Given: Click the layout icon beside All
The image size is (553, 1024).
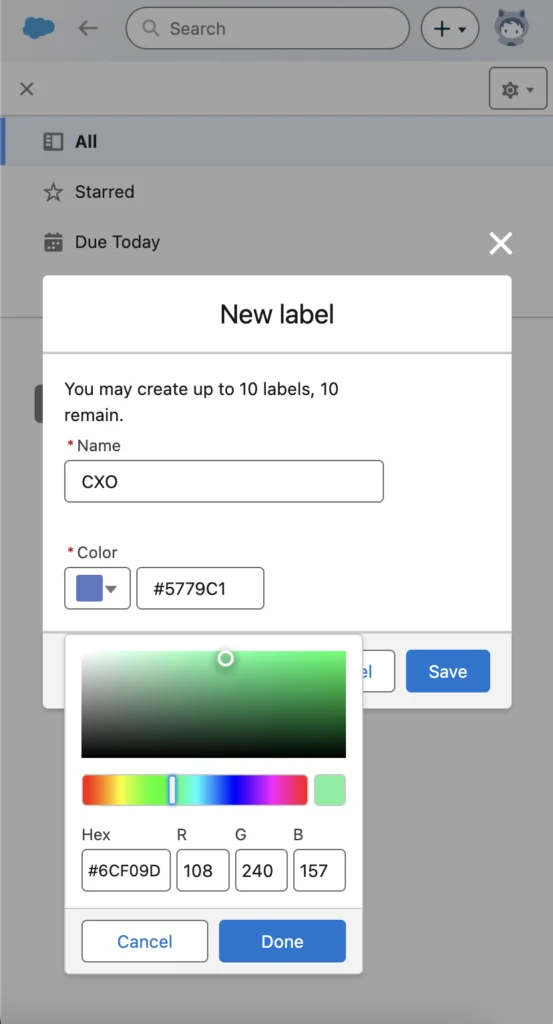Looking at the screenshot, I should click(x=53, y=142).
